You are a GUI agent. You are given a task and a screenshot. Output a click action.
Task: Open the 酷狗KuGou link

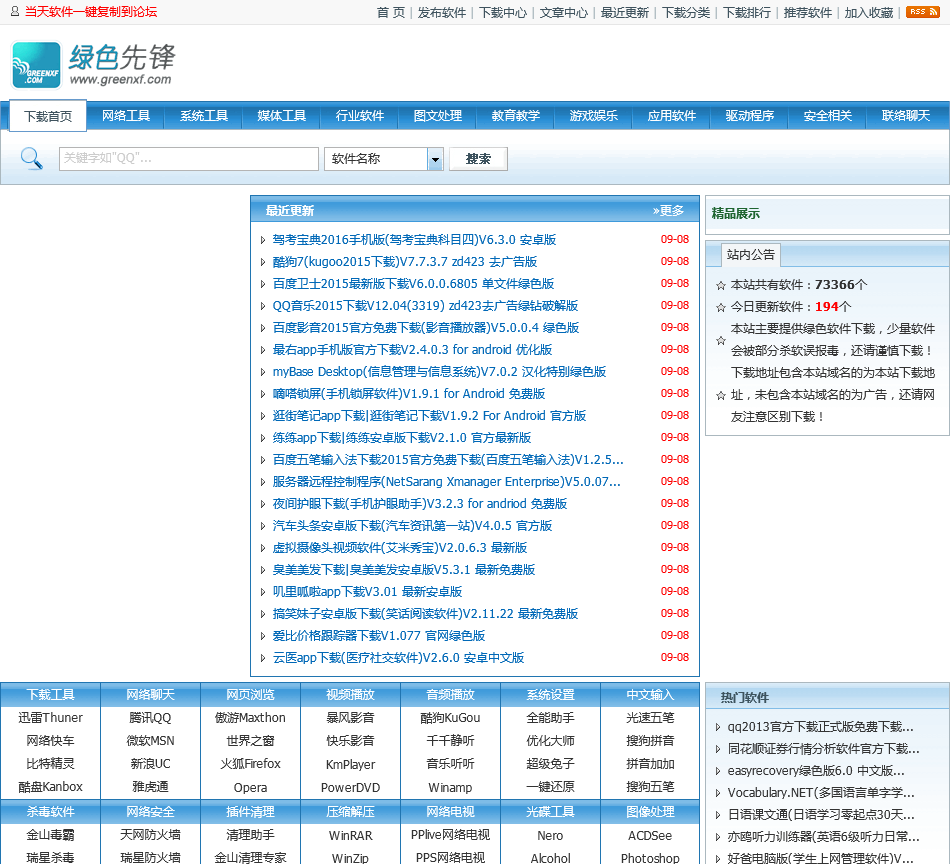450,717
